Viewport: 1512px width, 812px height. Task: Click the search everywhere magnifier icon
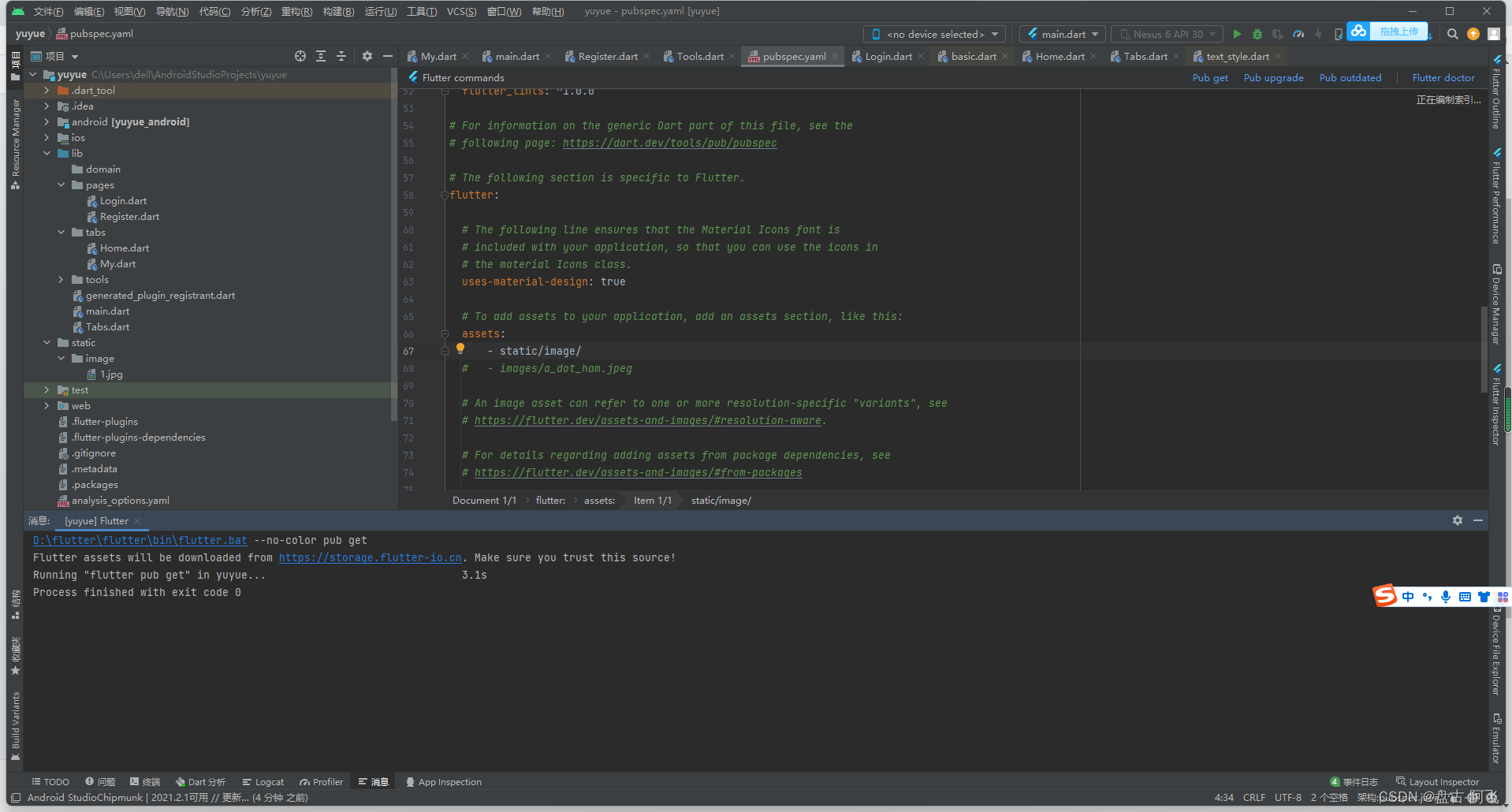pos(1452,34)
